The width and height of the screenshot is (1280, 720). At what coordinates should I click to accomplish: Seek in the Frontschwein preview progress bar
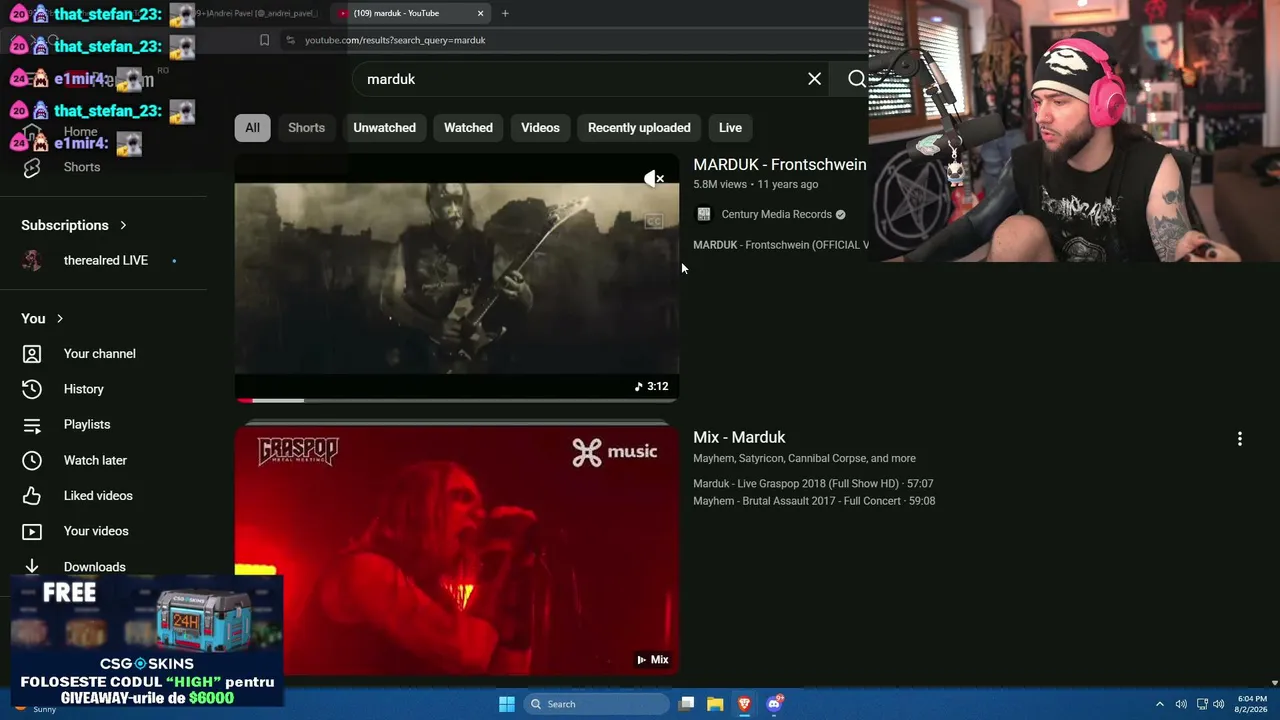pyautogui.click(x=457, y=400)
